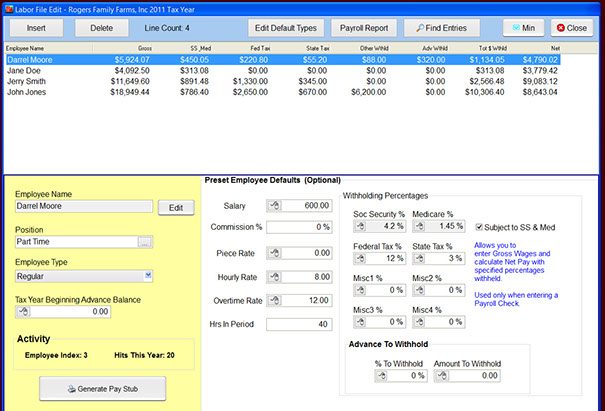
Task: Open calculator icon beside Federal Tax %
Action: (362, 259)
